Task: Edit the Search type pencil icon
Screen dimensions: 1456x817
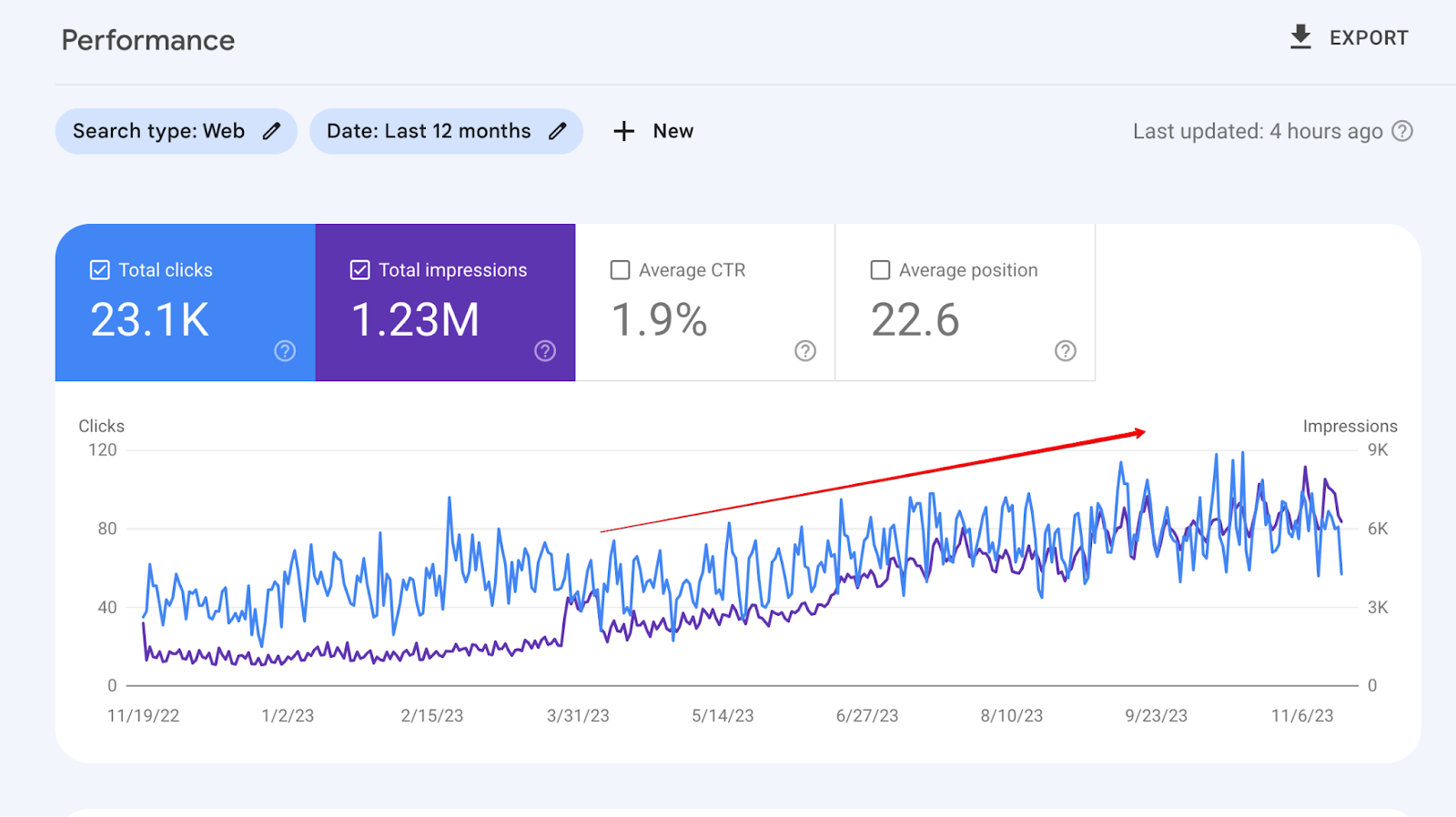Action: point(271,131)
